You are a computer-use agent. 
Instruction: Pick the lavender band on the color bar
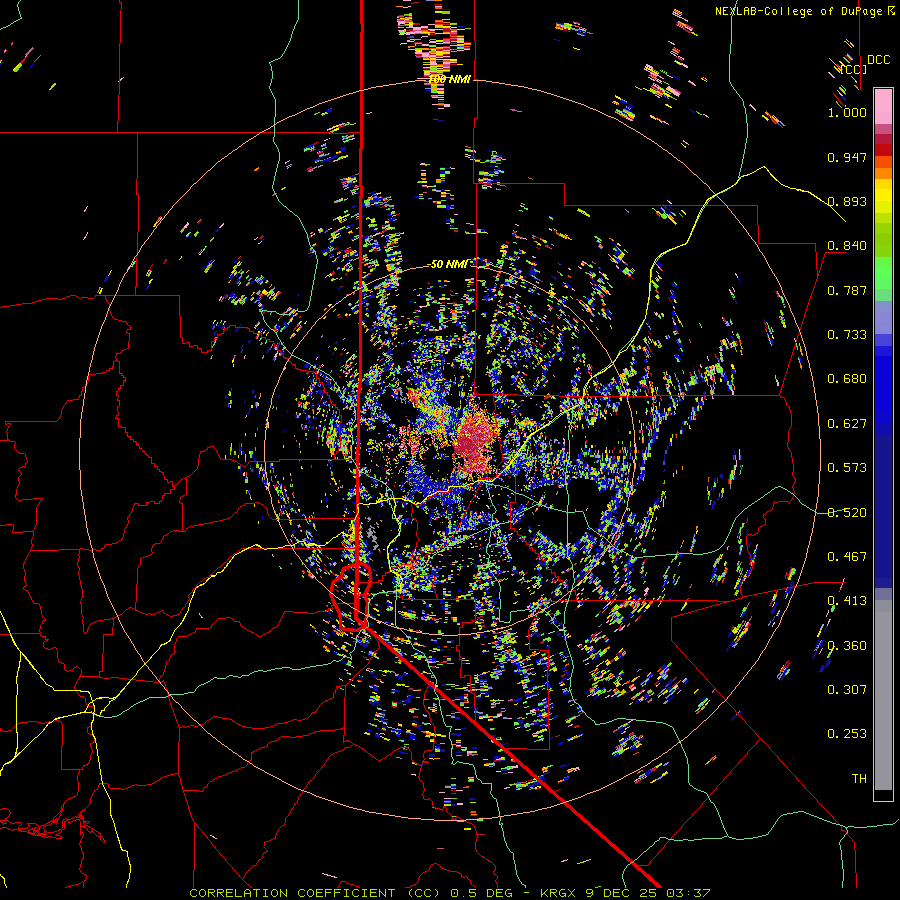(x=883, y=317)
